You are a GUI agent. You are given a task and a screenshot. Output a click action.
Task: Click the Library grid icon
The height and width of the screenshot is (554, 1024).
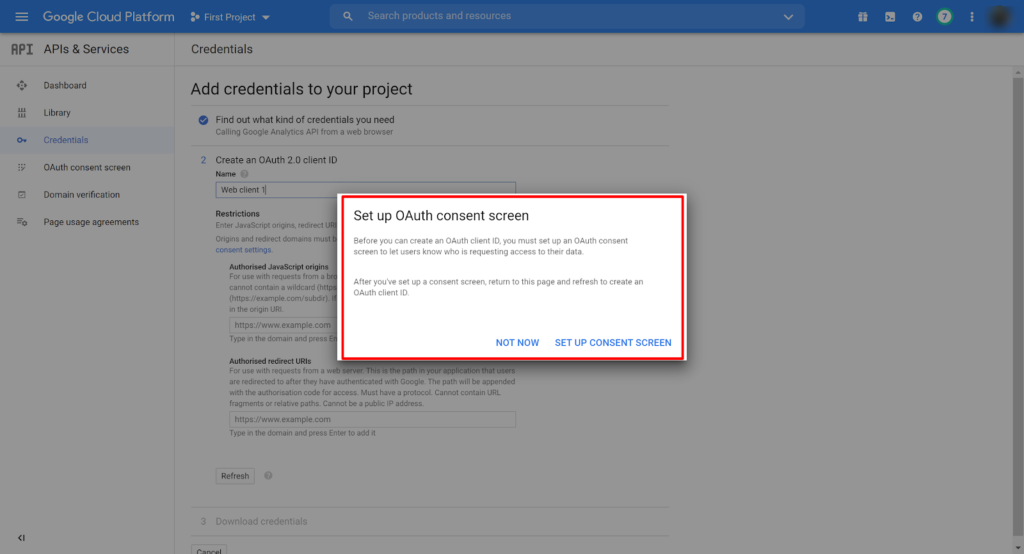[x=22, y=113]
